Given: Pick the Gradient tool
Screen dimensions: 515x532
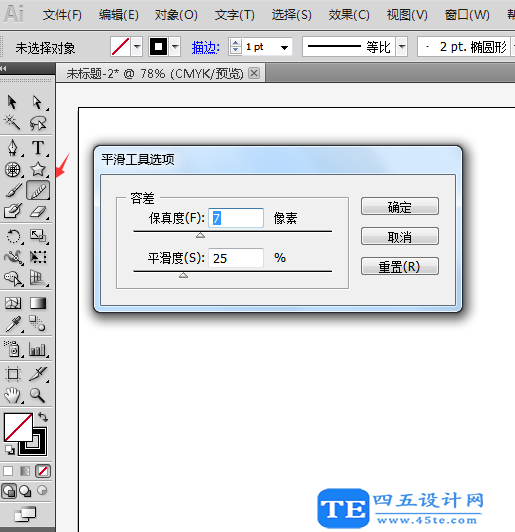Looking at the screenshot, I should tap(38, 303).
